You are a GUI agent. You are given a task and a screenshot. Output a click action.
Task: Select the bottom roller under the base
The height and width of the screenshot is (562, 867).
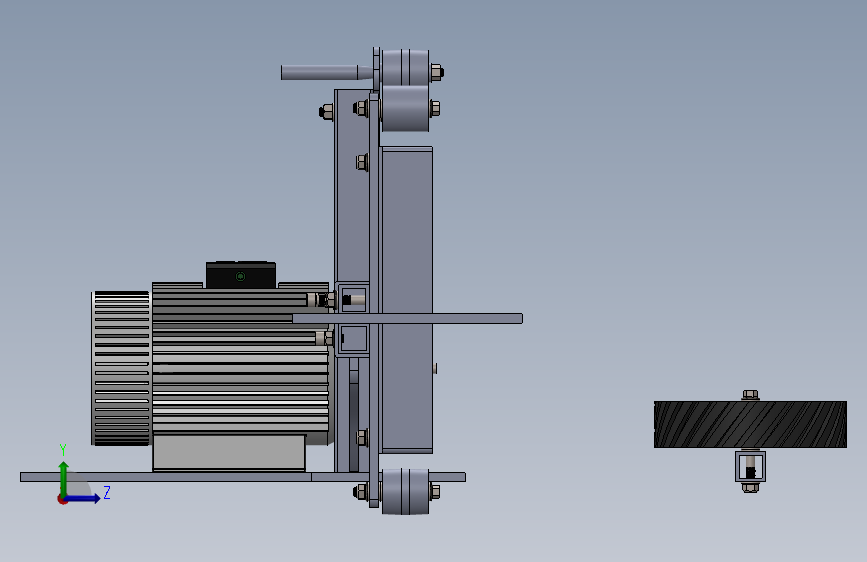405,492
